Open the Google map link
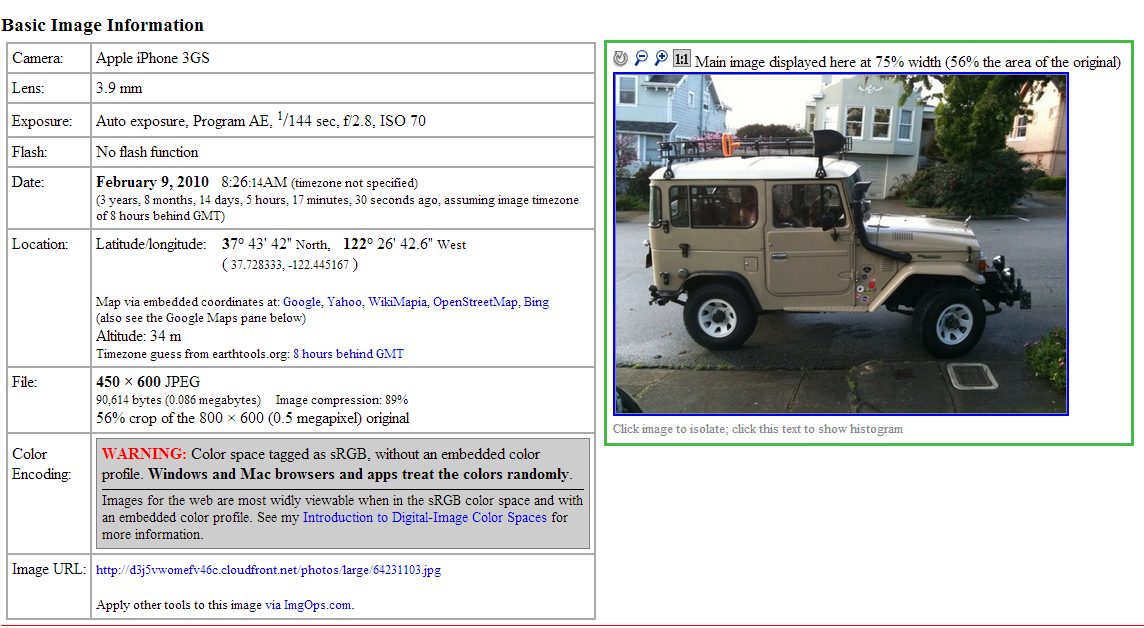 coord(301,302)
